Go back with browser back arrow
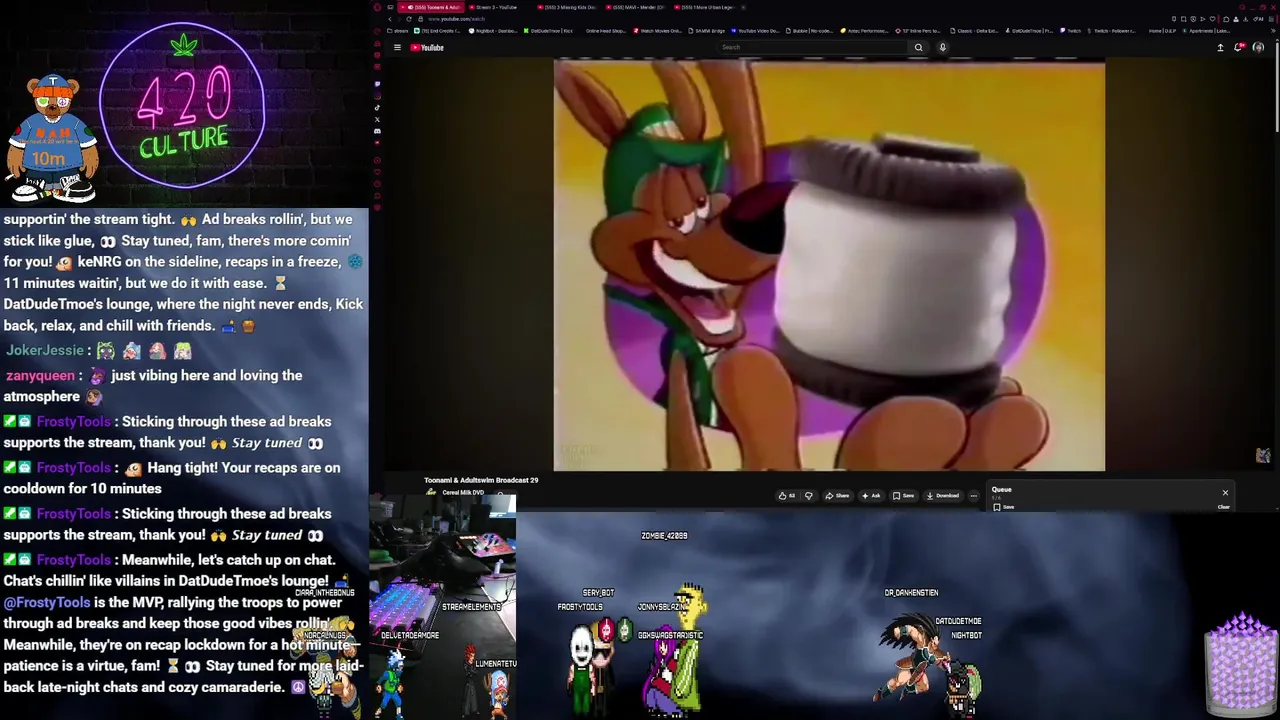This screenshot has height=720, width=1280. point(390,19)
